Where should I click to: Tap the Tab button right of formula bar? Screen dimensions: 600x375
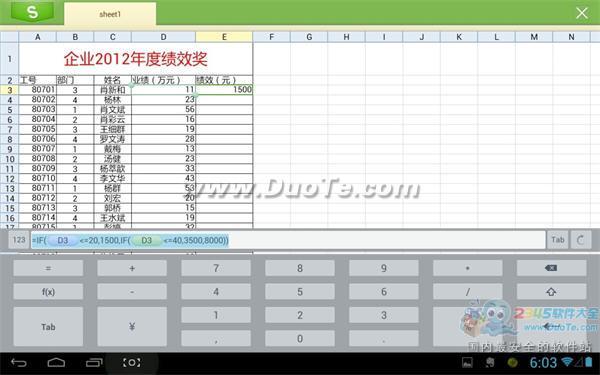coord(558,240)
